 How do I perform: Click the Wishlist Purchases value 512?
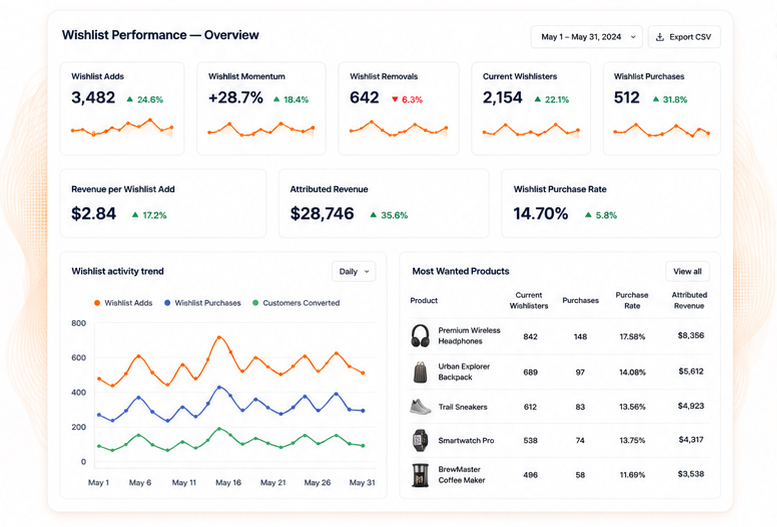click(x=627, y=98)
